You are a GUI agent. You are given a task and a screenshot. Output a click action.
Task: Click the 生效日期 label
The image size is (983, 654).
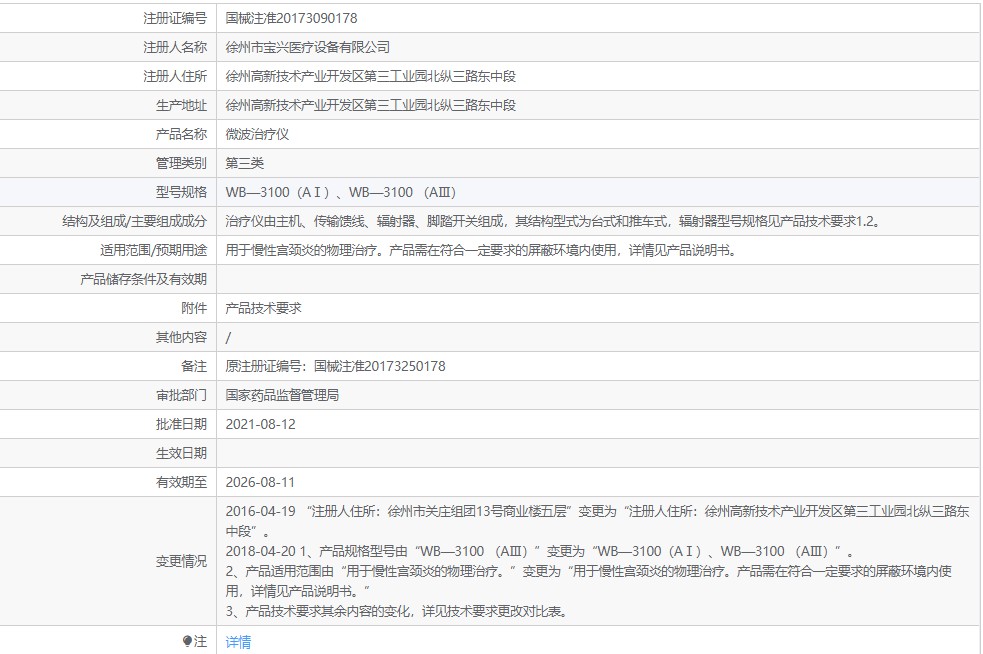pyautogui.click(x=181, y=453)
